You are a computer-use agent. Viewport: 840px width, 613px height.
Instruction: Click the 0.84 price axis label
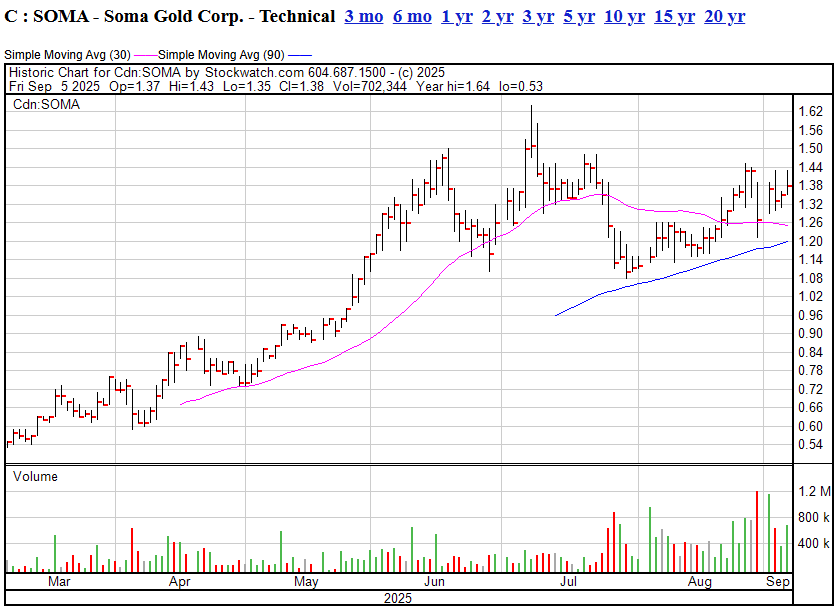coord(811,352)
